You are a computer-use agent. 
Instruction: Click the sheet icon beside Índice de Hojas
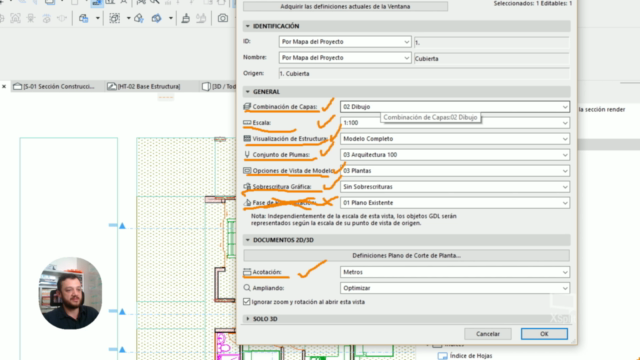point(442,356)
